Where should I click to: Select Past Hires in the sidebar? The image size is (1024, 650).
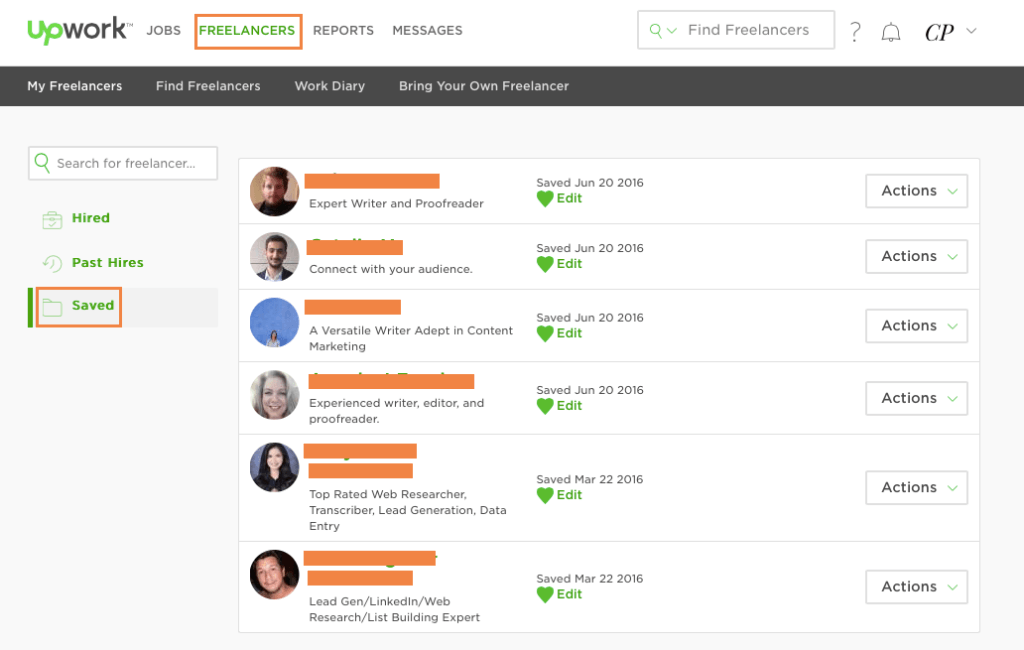(x=108, y=263)
